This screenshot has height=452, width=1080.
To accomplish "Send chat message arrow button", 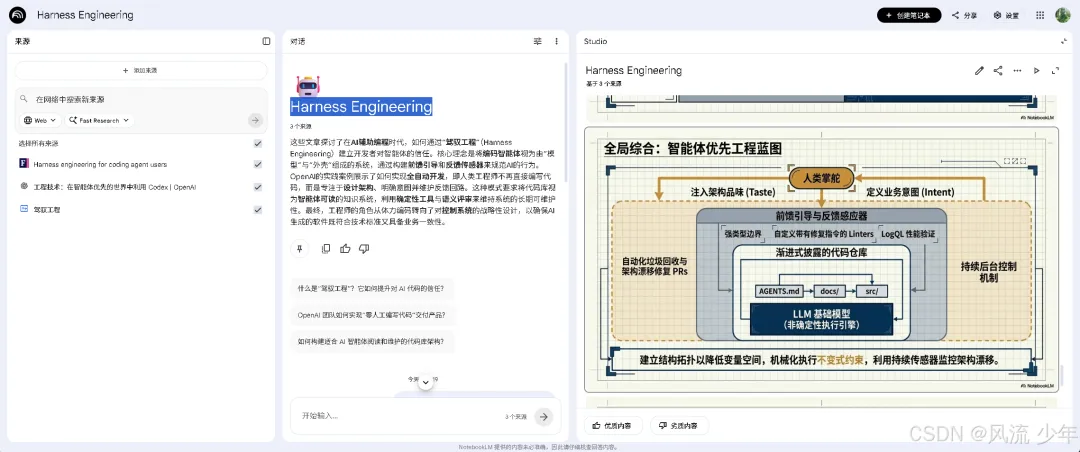I will click(x=544, y=416).
